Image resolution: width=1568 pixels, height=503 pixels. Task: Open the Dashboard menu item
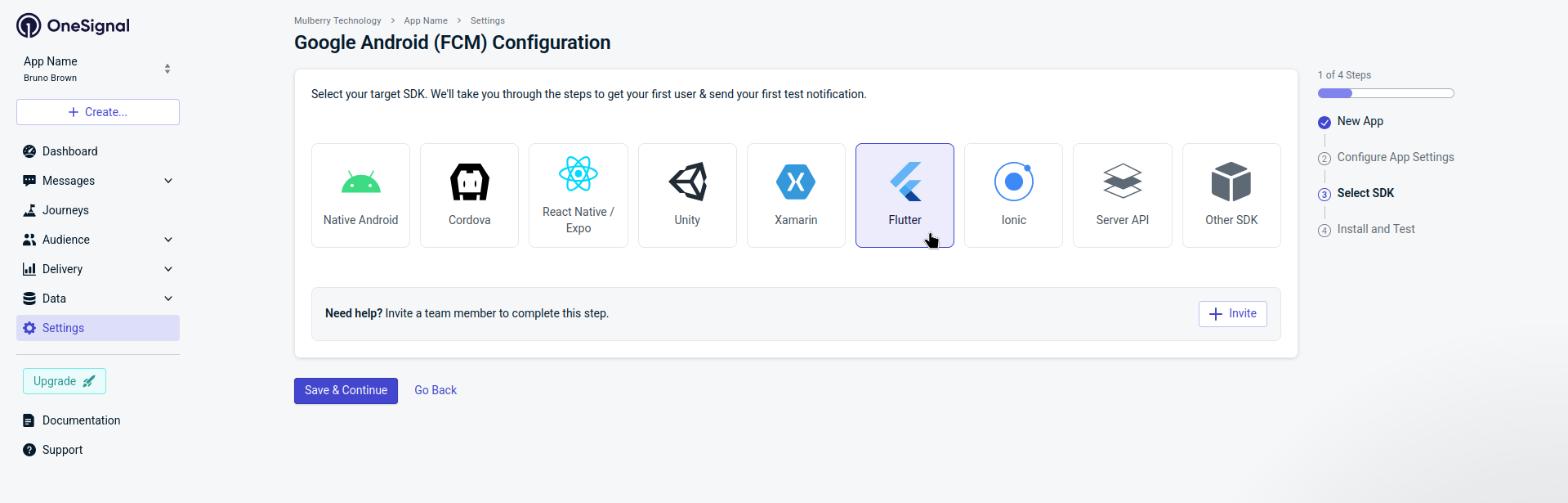click(x=98, y=151)
